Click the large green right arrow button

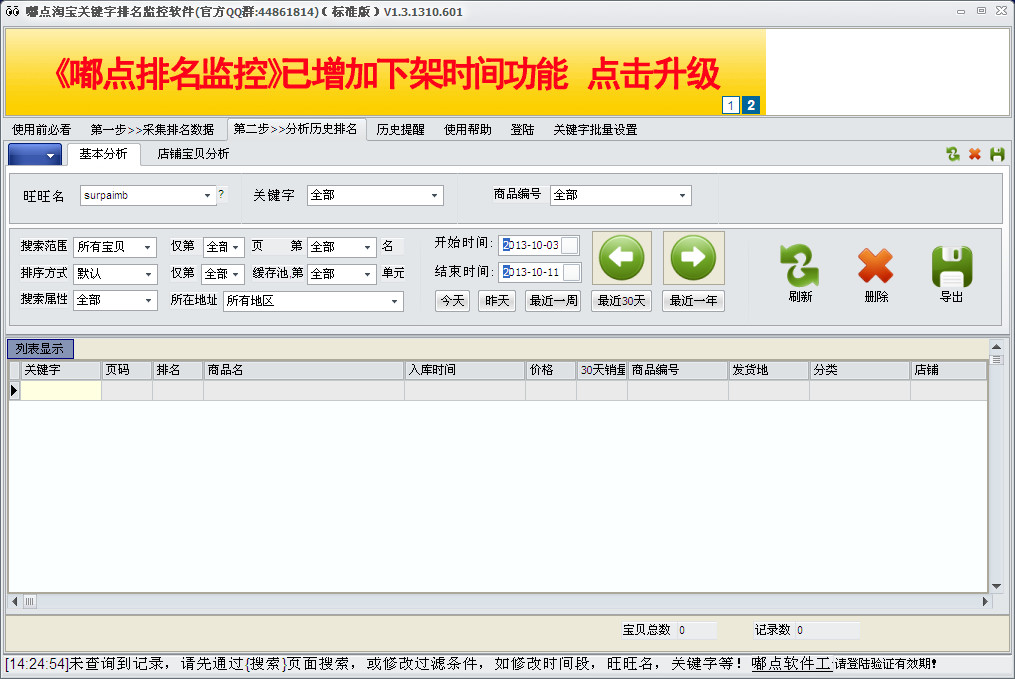click(693, 258)
